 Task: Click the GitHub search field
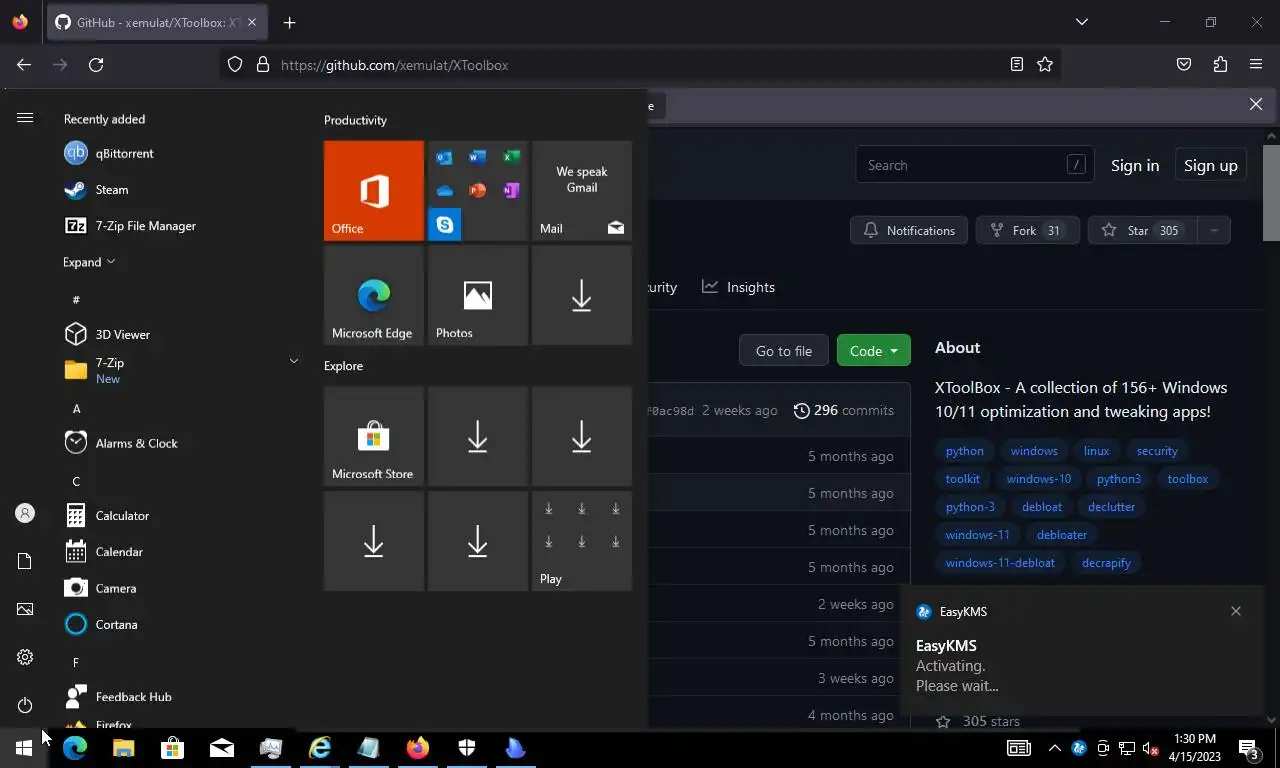click(974, 166)
